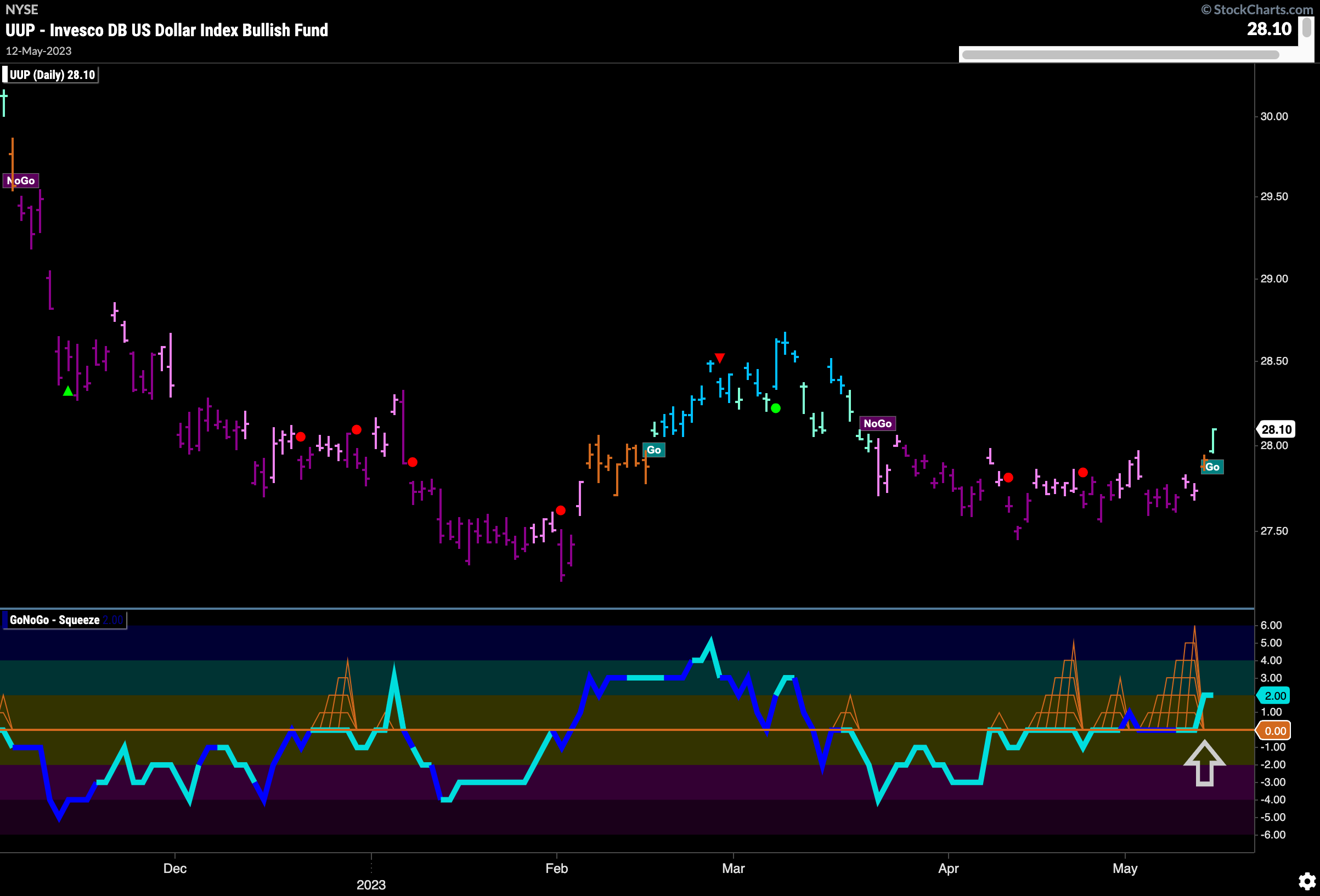Image resolution: width=1320 pixels, height=896 pixels.
Task: Click the 28.10 last price tag on axis
Action: click(x=1277, y=429)
